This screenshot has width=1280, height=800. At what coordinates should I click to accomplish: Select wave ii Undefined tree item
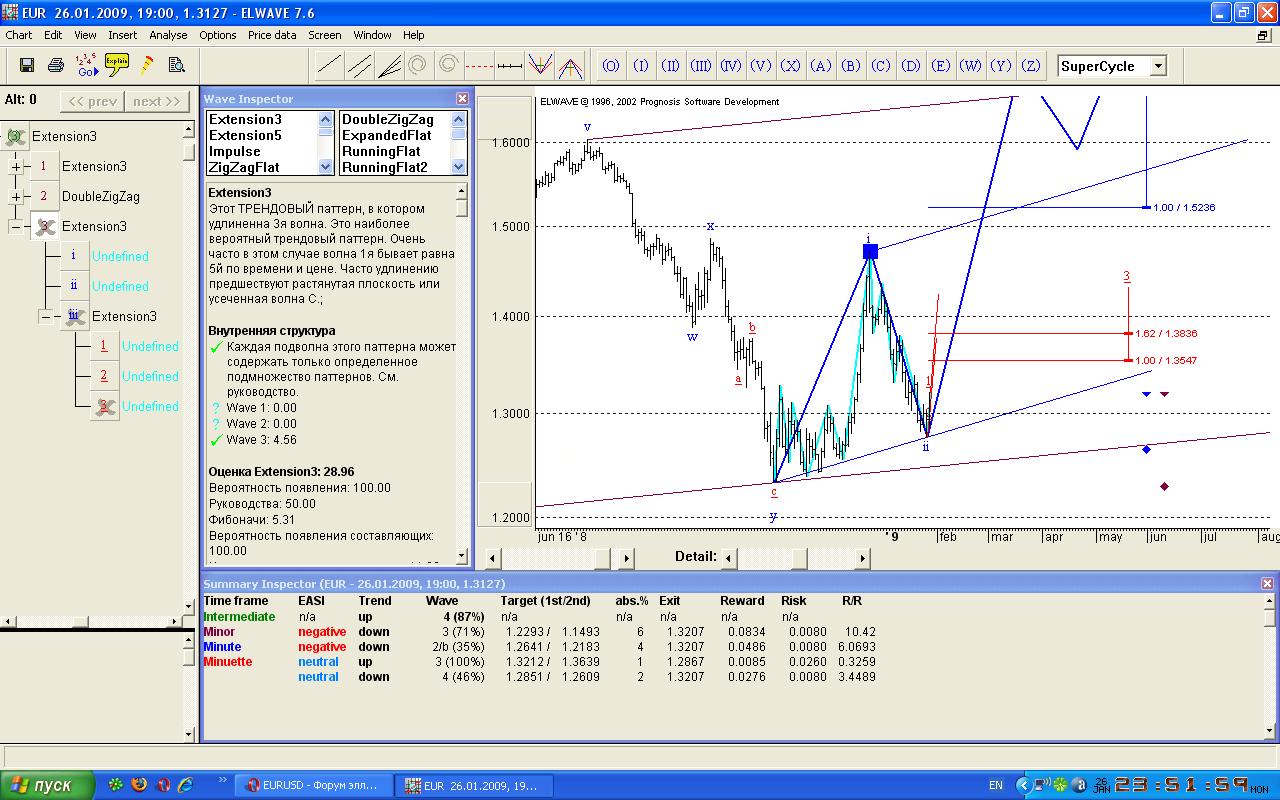(x=120, y=287)
